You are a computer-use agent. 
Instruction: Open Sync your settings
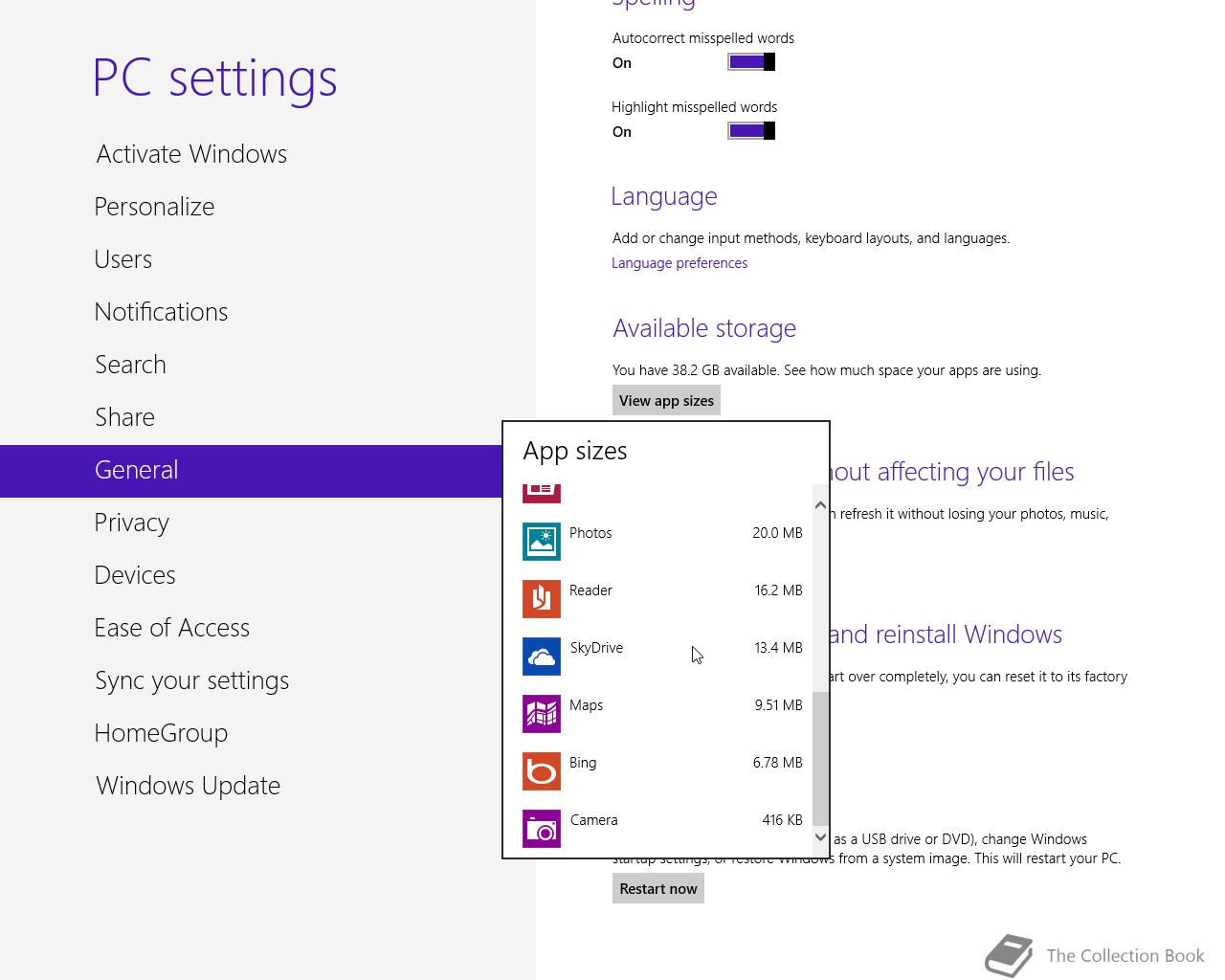(191, 680)
